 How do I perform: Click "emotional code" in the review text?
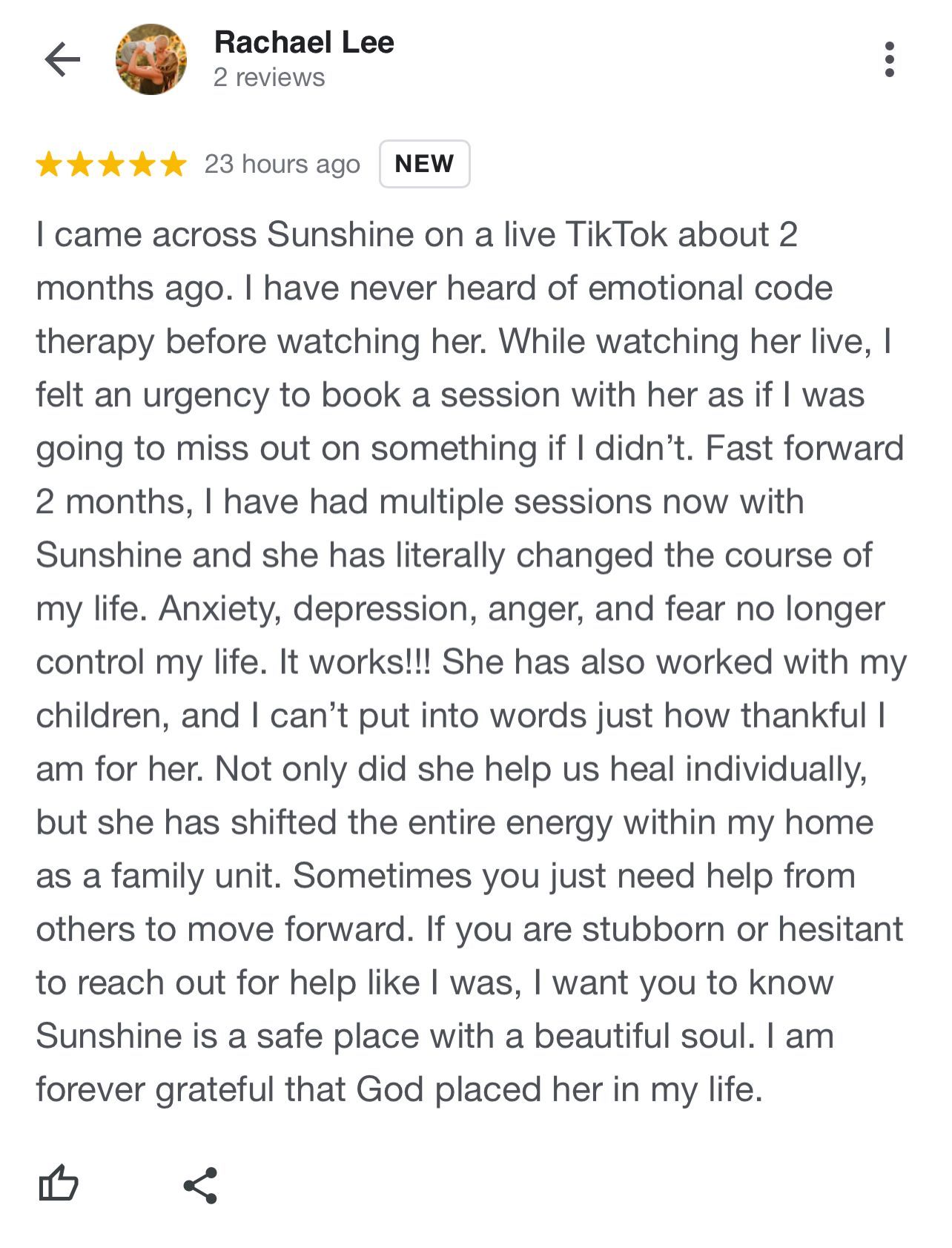710,288
